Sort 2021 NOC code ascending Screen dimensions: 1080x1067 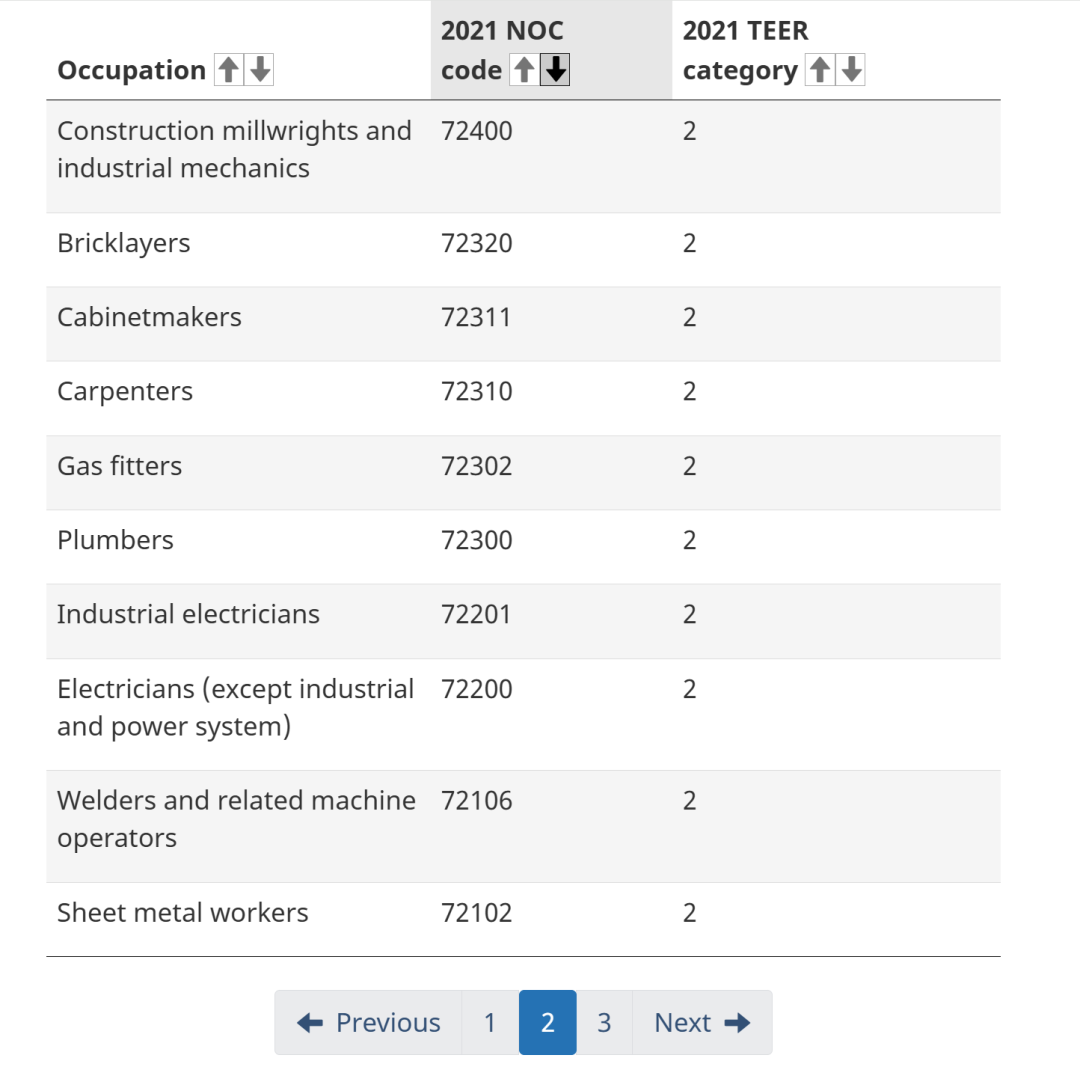tap(524, 70)
